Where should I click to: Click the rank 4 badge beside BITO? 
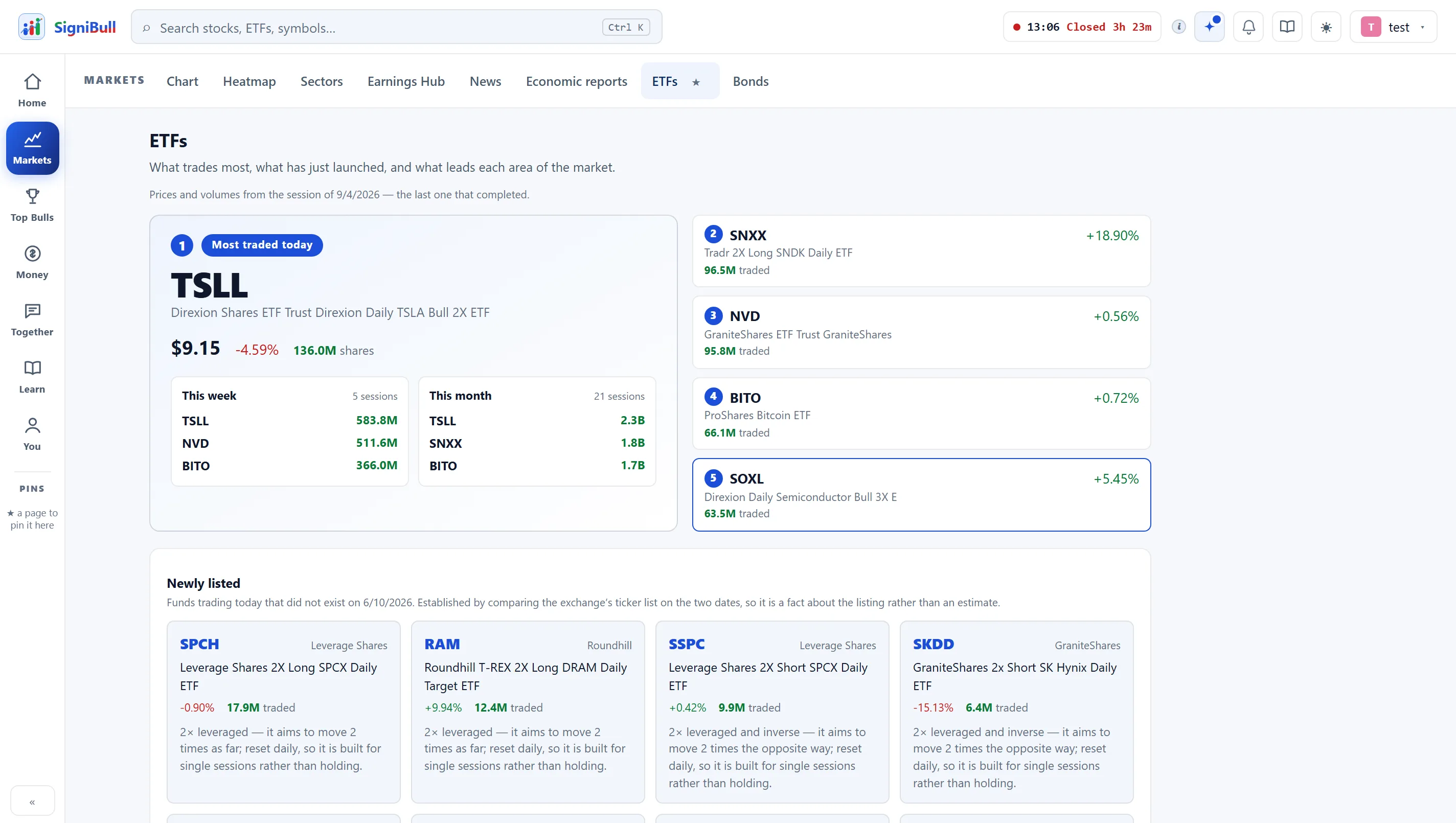point(713,396)
